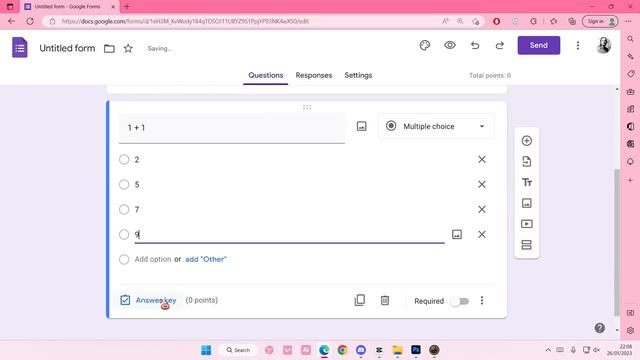This screenshot has height=360, width=640.
Task: Remove option 9
Action: tap(482, 234)
